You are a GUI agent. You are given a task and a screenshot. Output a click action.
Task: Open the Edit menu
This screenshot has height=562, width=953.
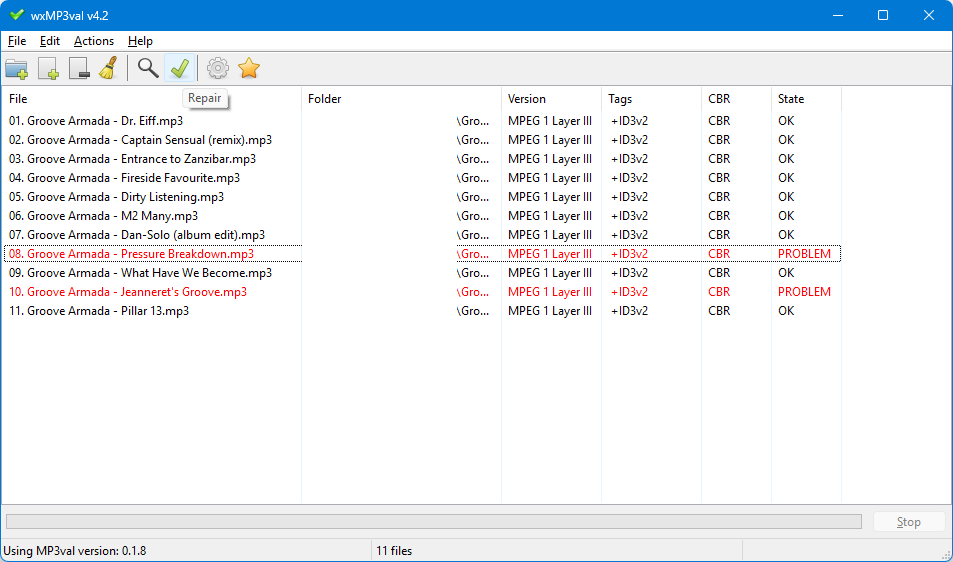click(50, 41)
